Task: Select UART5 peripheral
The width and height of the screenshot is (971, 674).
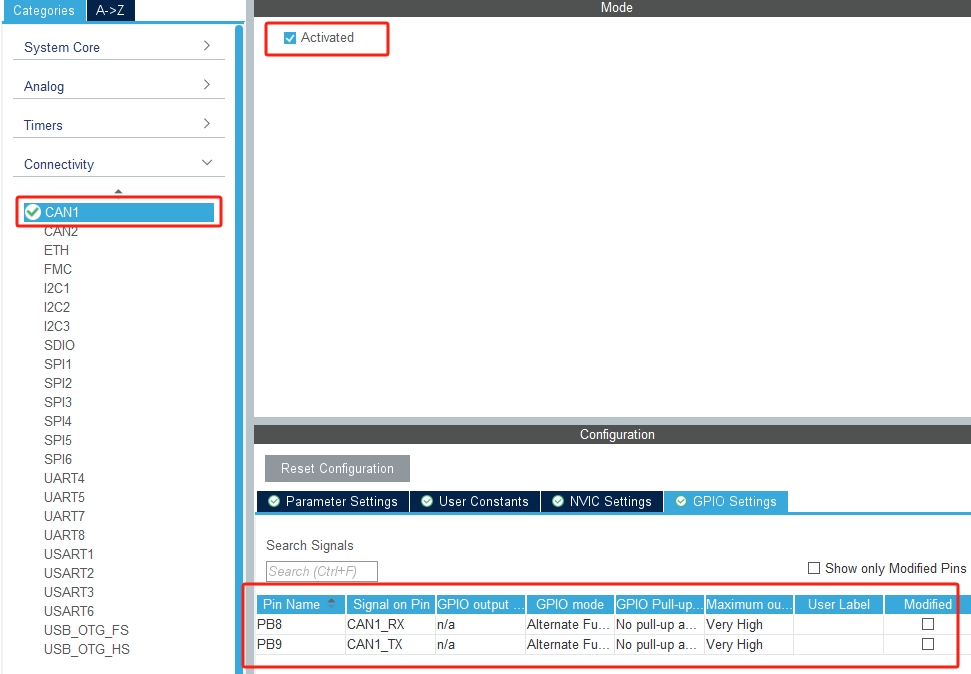Action: coord(64,497)
